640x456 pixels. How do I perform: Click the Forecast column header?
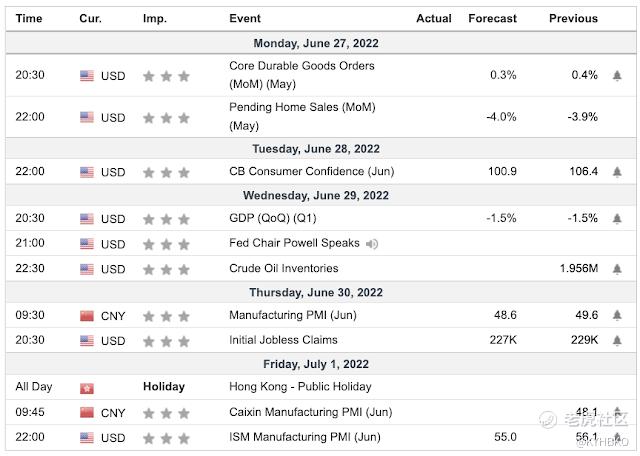point(492,18)
